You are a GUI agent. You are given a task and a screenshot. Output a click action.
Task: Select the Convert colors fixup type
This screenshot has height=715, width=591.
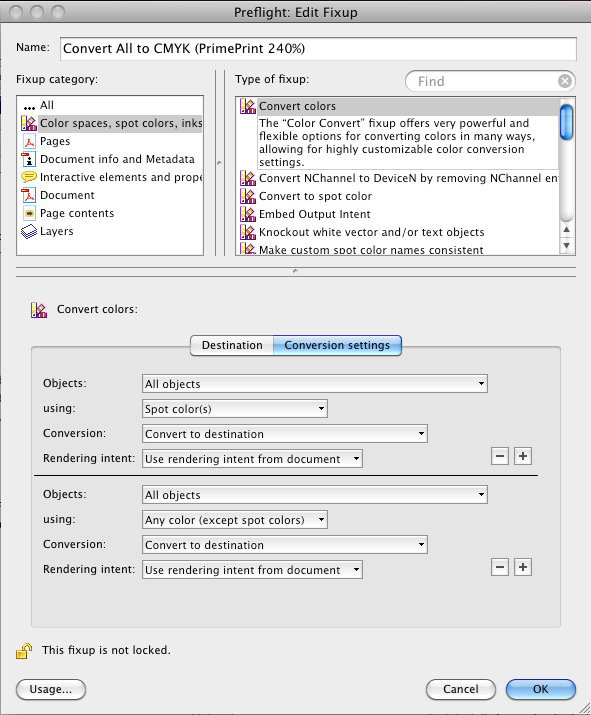[399, 106]
